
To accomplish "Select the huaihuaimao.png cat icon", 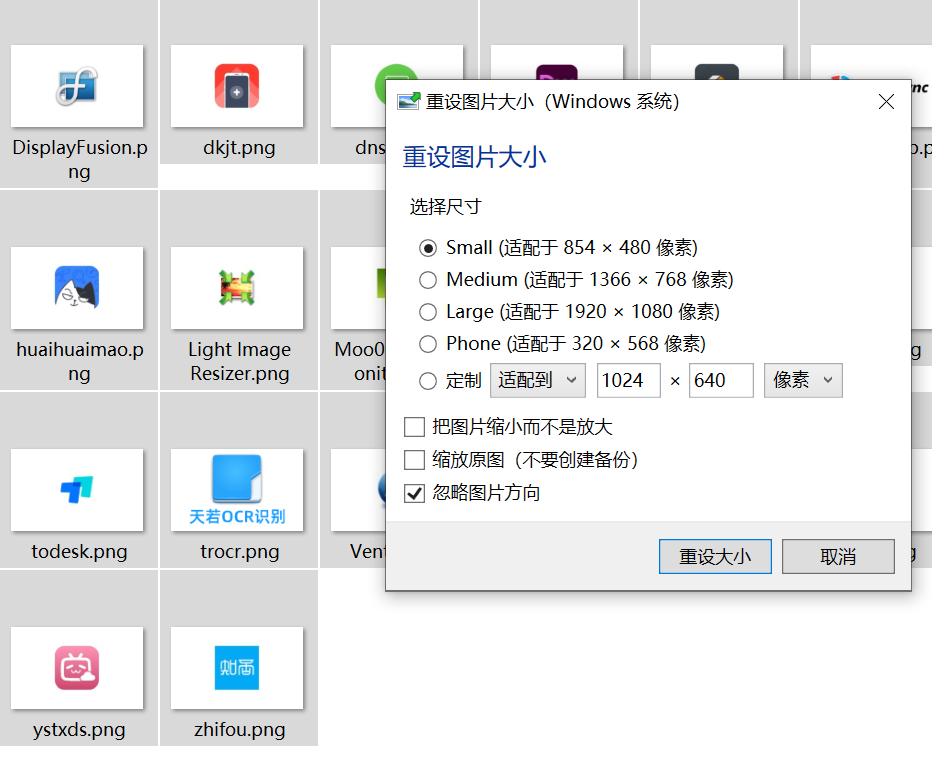I will (77, 288).
